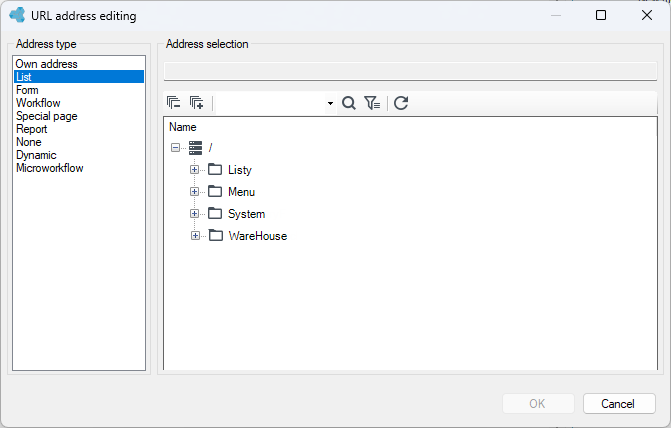Expand the WareHouse folder
671x428 pixels.
tap(195, 235)
